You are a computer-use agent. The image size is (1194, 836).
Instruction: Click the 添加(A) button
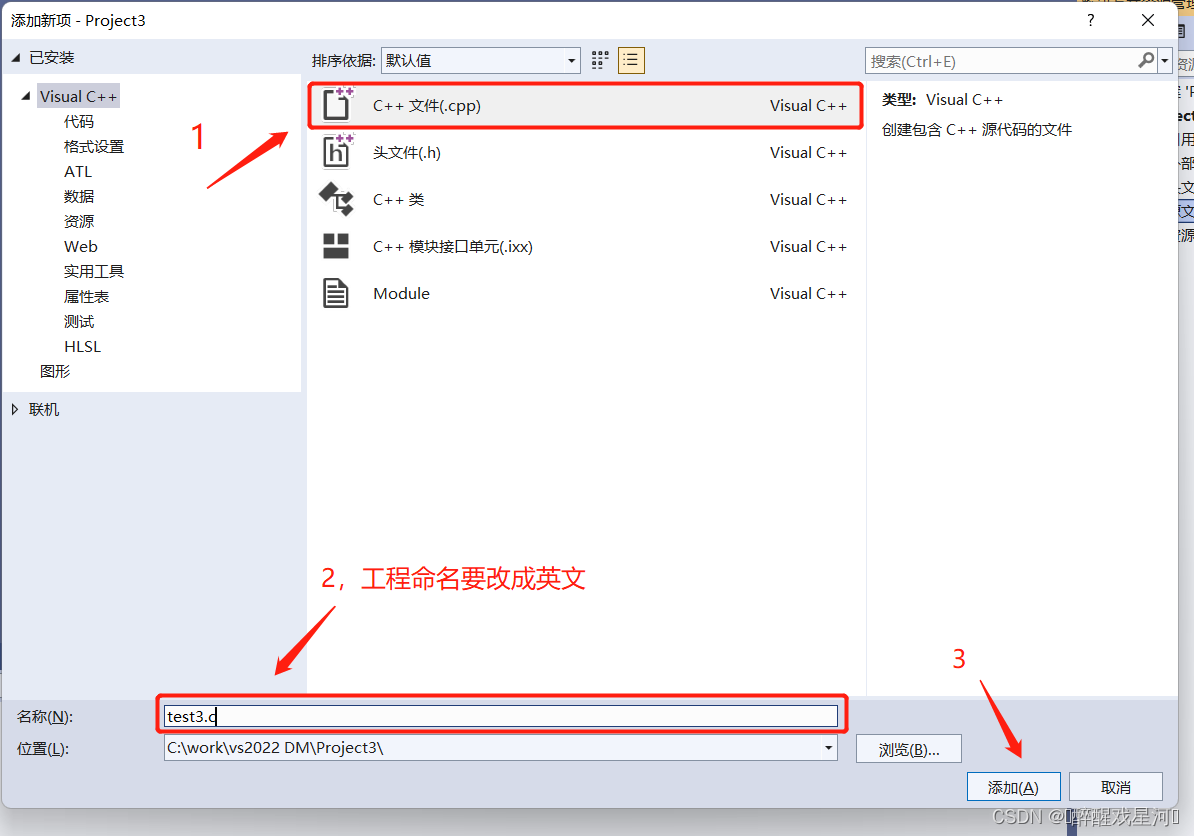click(1013, 786)
